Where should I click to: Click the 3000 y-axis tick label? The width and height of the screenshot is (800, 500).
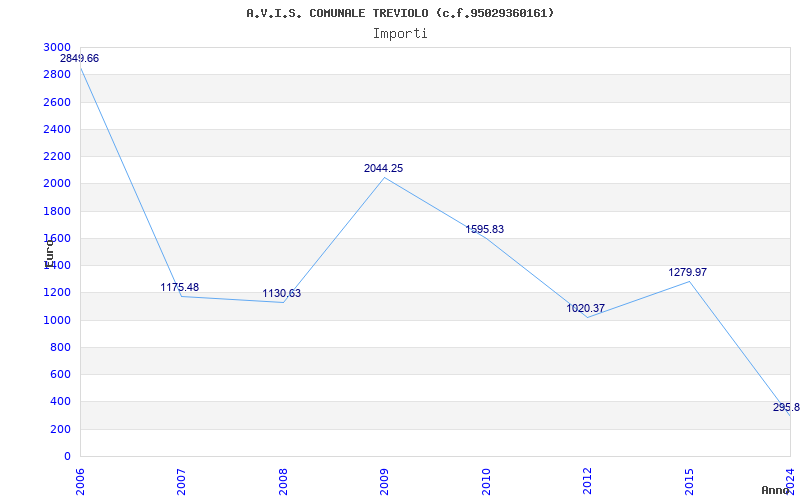click(57, 47)
